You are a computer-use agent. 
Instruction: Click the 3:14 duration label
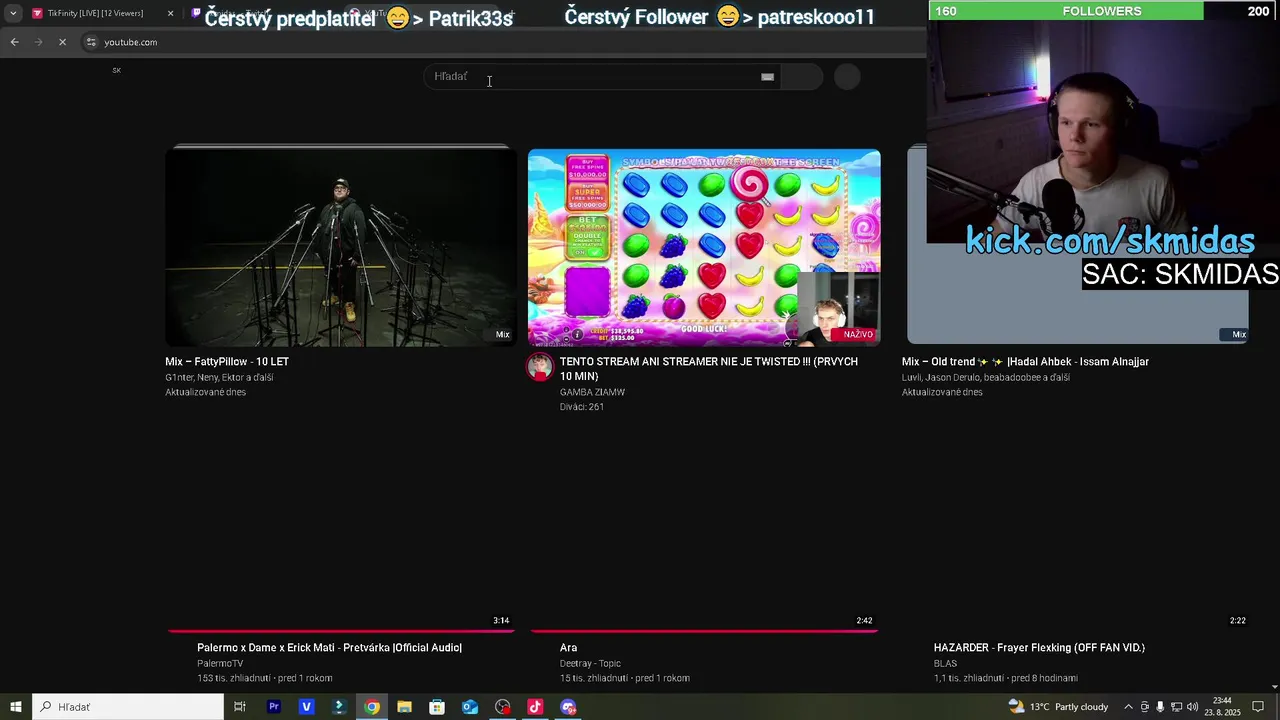click(x=501, y=620)
